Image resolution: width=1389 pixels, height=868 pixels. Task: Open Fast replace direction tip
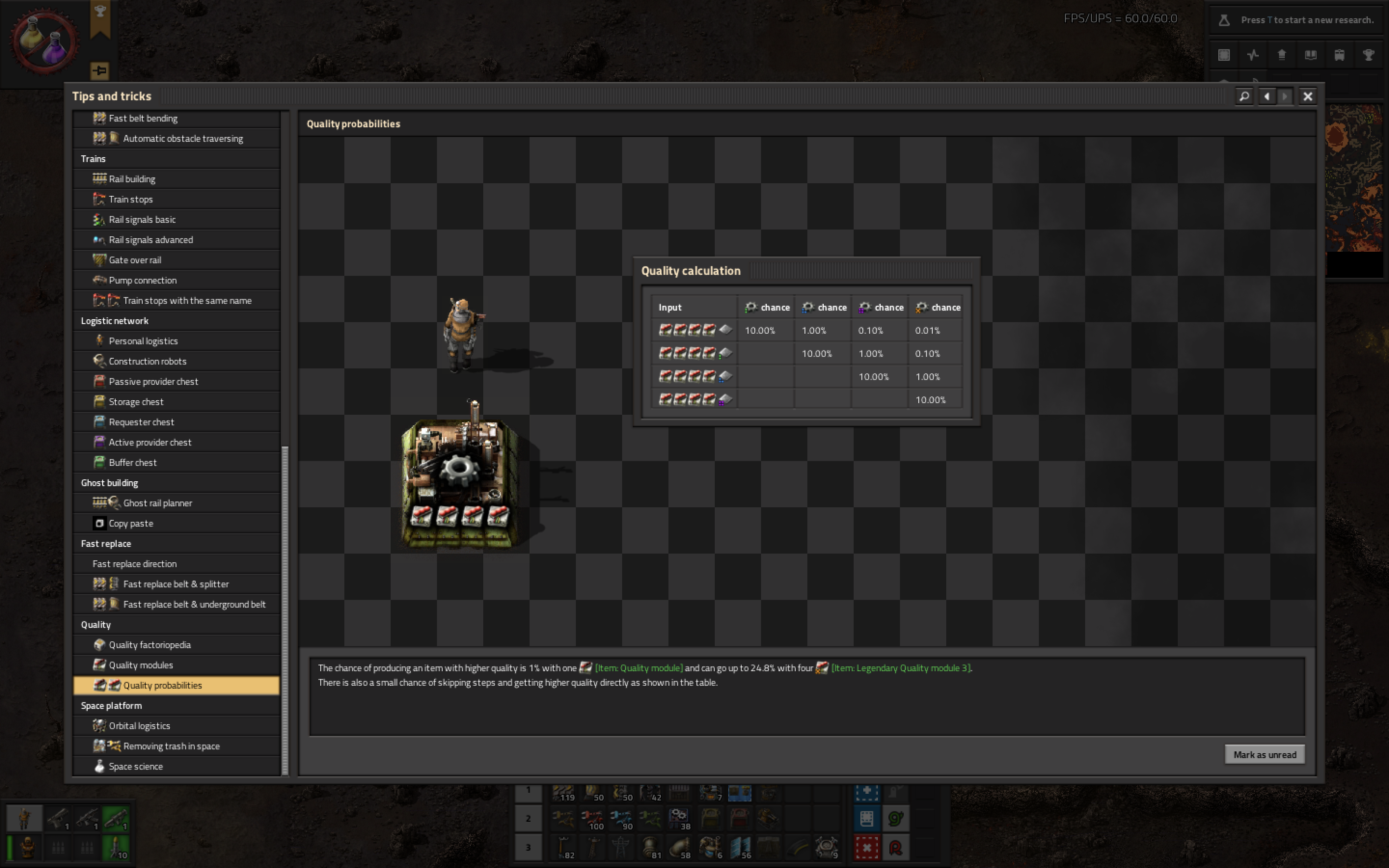click(177, 564)
